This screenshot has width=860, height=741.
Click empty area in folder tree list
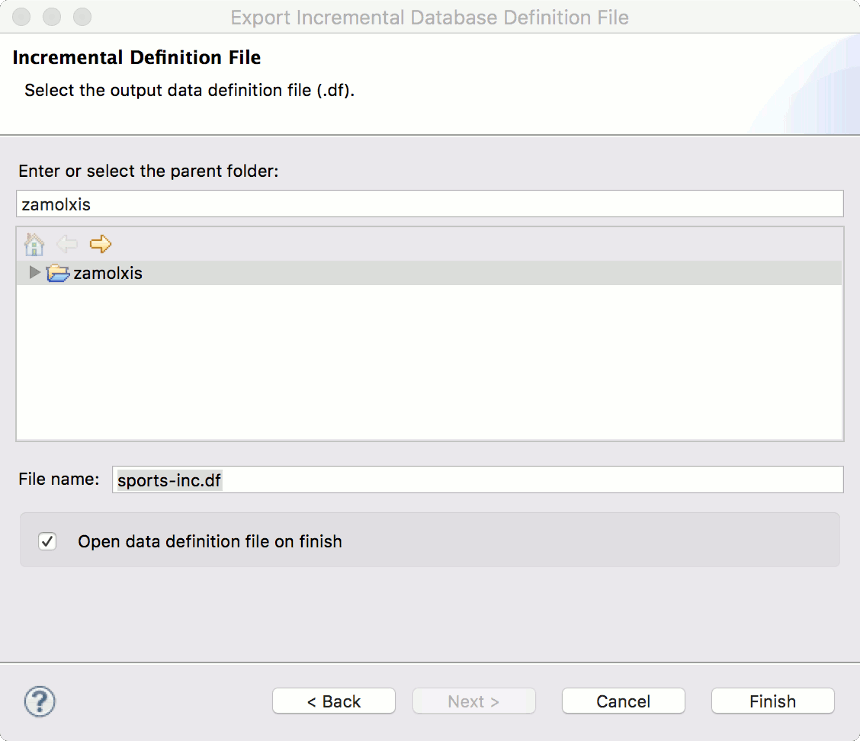click(430, 370)
